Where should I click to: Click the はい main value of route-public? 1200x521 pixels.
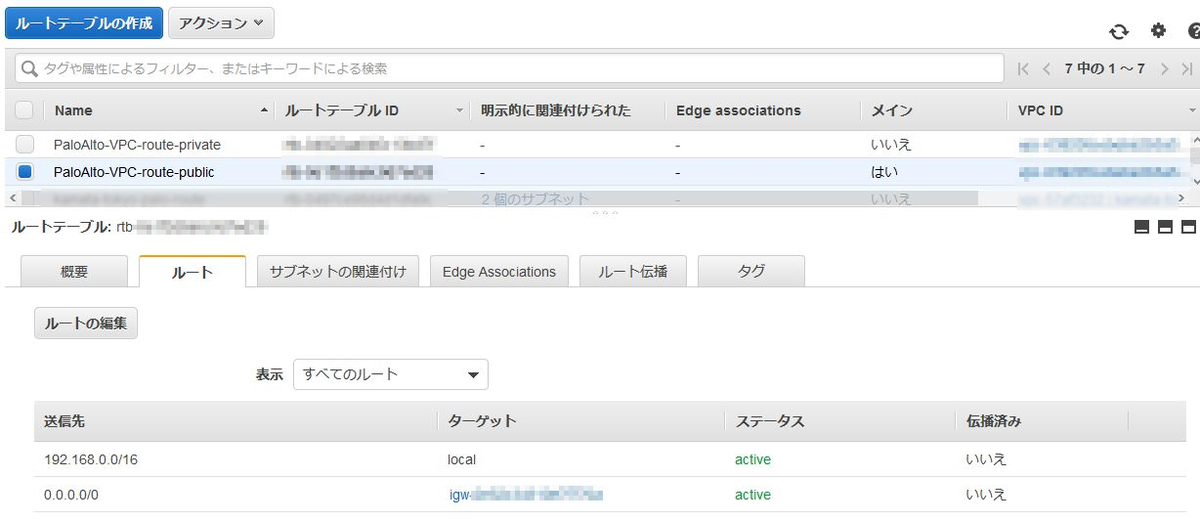pos(884,172)
